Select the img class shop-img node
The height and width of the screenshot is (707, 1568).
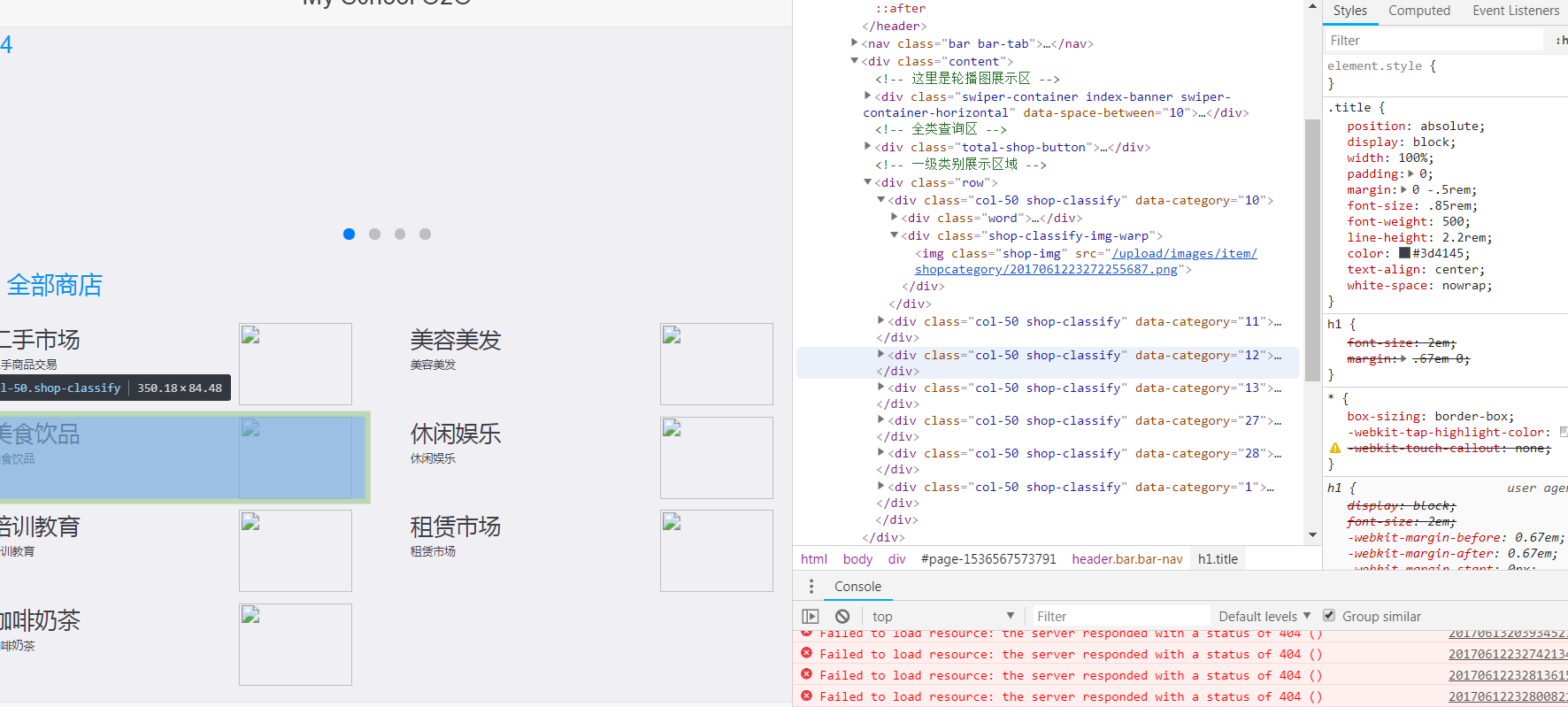tap(1086, 261)
